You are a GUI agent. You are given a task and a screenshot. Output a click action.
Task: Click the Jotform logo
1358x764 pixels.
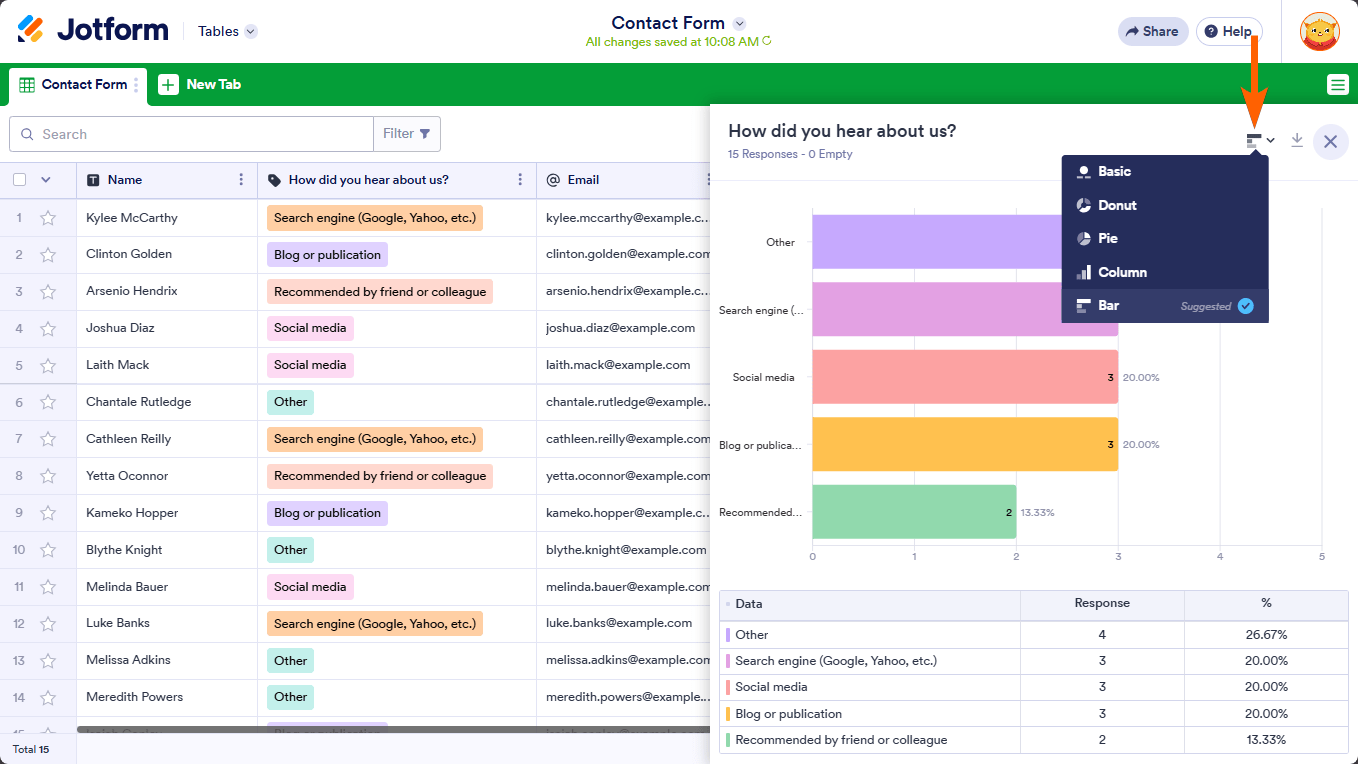tap(93, 31)
